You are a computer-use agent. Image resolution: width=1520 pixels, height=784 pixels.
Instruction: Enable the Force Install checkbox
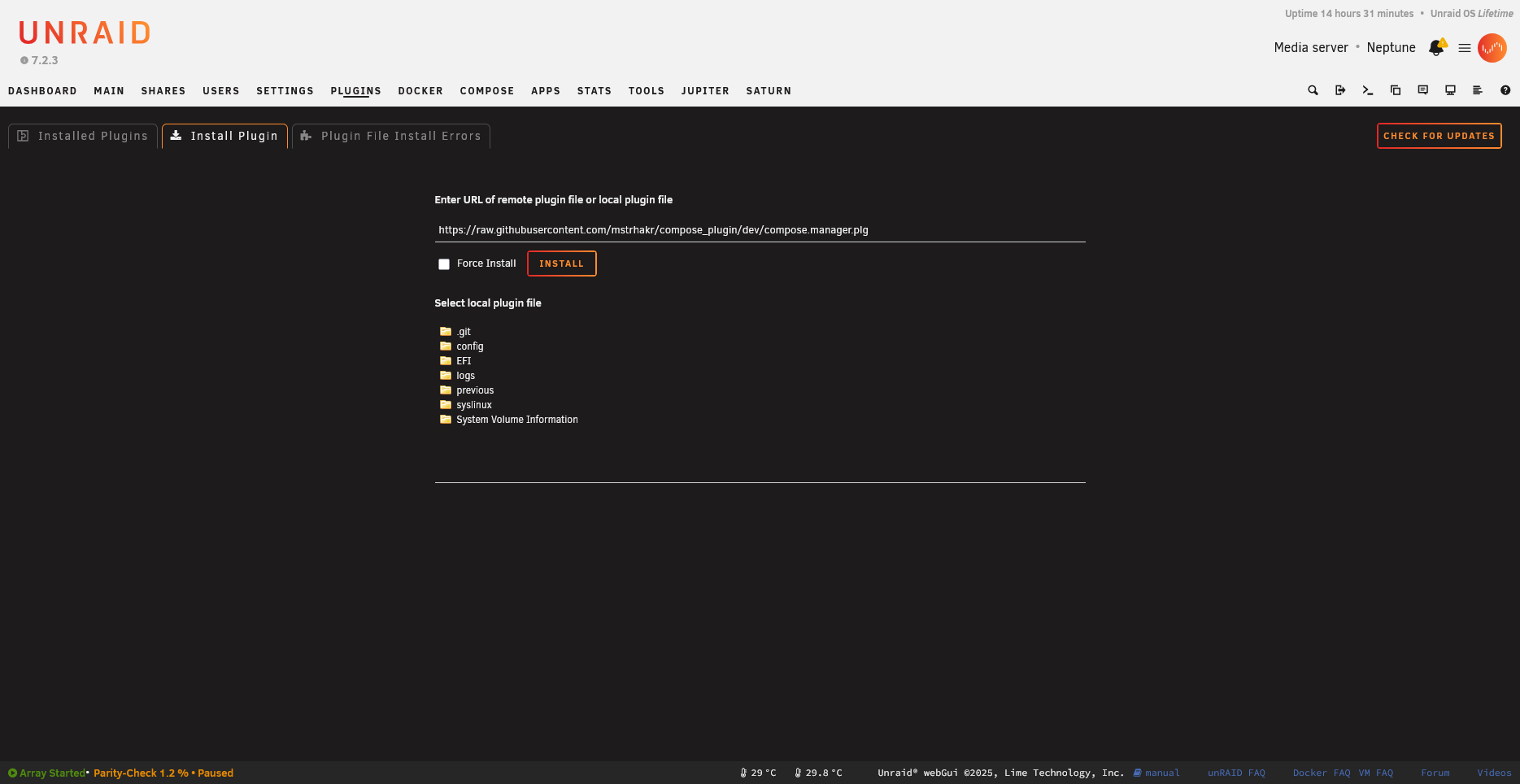click(444, 264)
